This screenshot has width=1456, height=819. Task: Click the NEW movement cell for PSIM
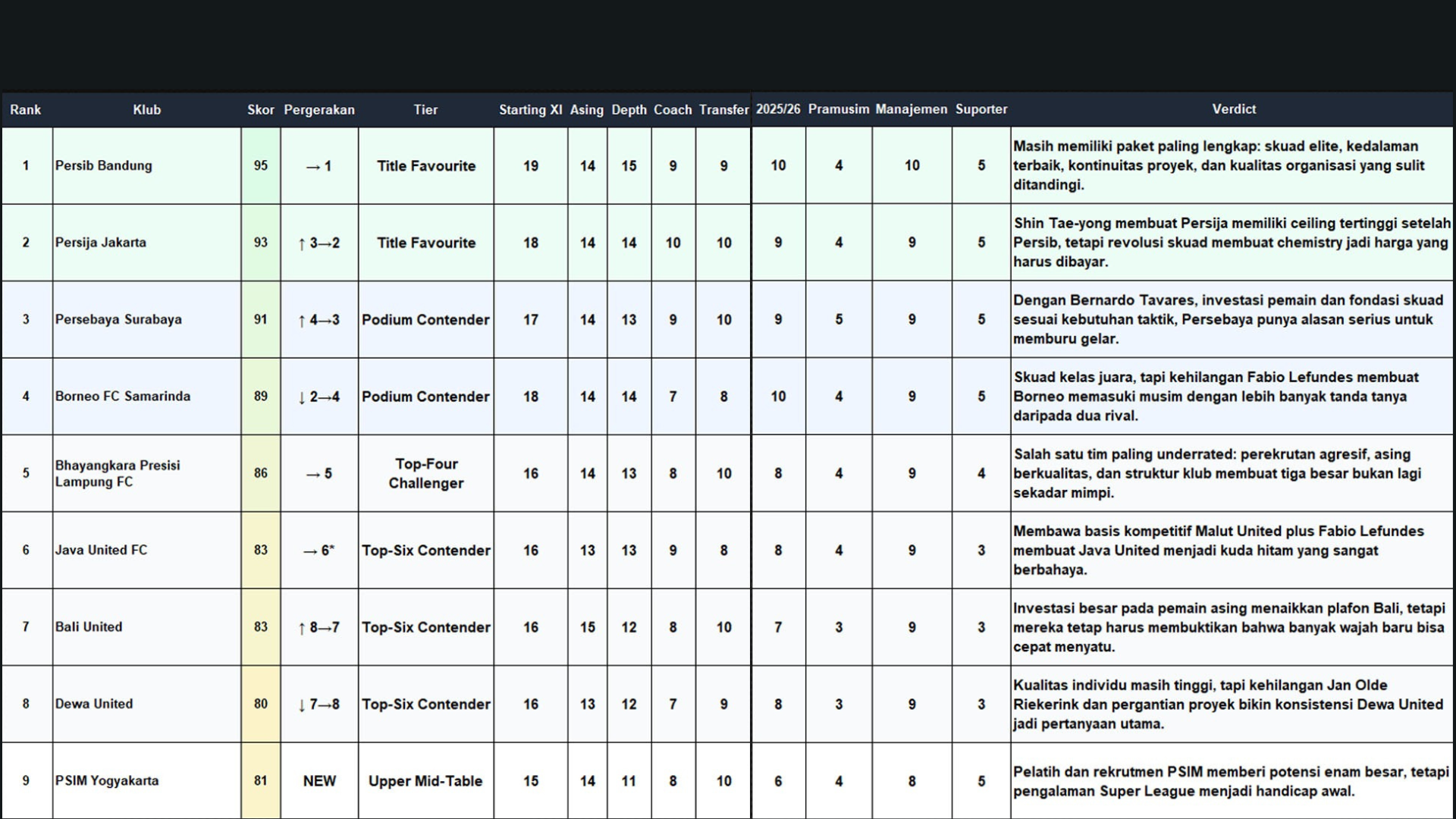pos(319,780)
